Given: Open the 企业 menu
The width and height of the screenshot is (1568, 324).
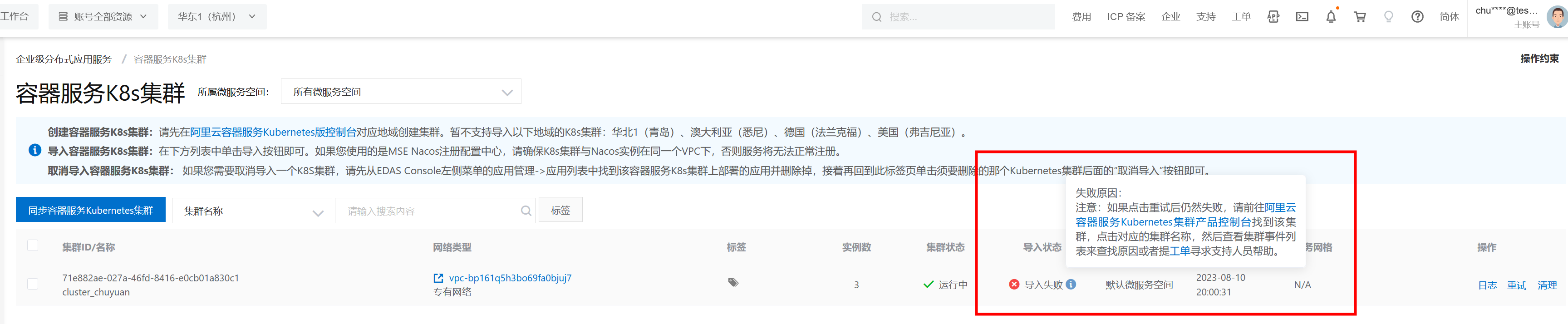Looking at the screenshot, I should click(1170, 17).
